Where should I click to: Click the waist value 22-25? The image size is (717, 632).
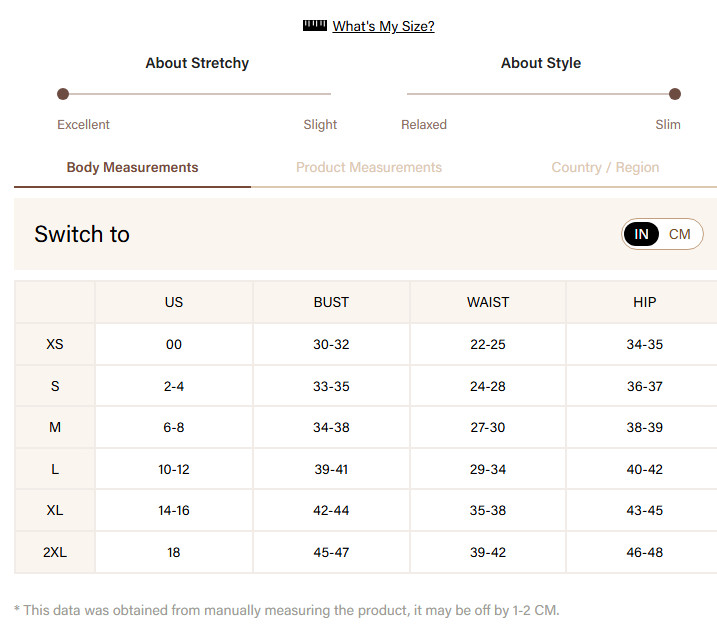point(488,344)
